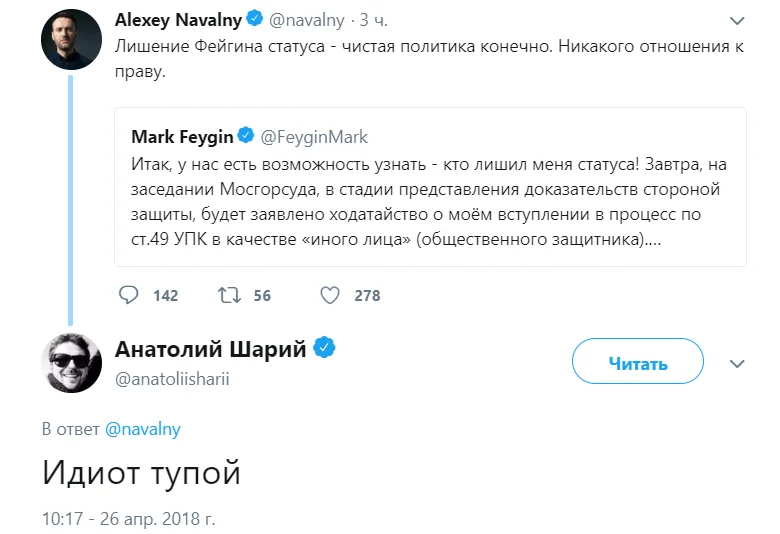Open the @anatoliisharii handle

pos(173,379)
